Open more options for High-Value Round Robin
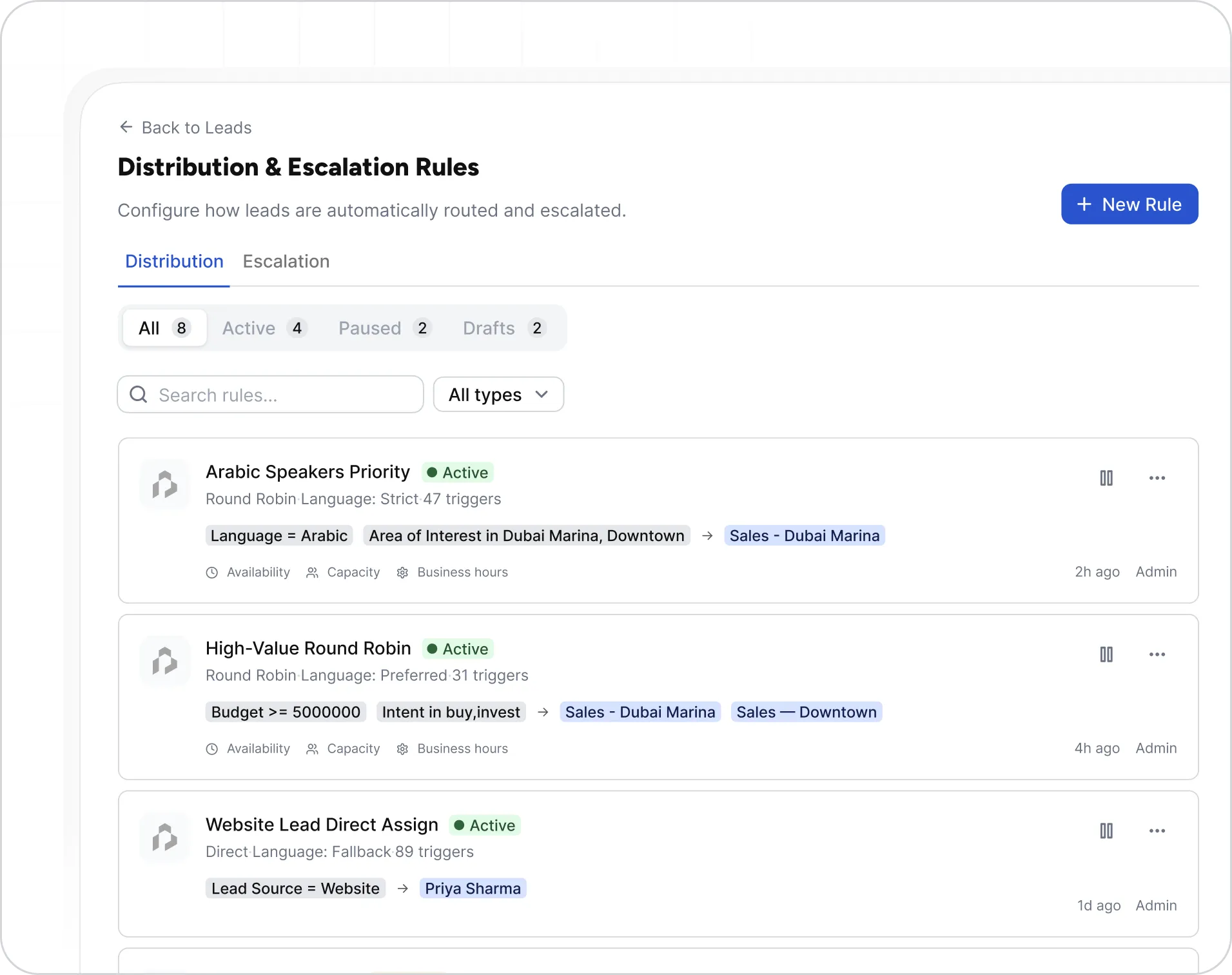Image resolution: width=1232 pixels, height=975 pixels. pyautogui.click(x=1157, y=655)
